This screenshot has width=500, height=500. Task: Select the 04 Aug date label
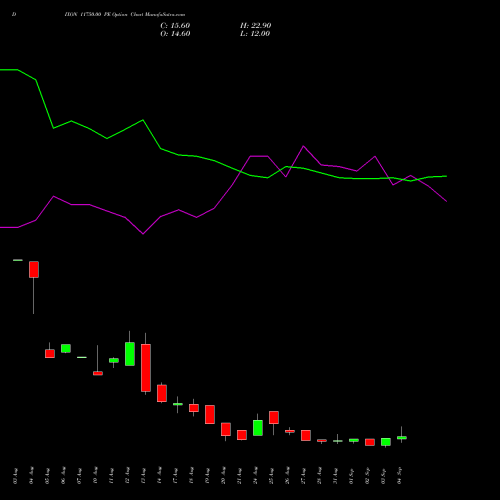pyautogui.click(x=32, y=476)
